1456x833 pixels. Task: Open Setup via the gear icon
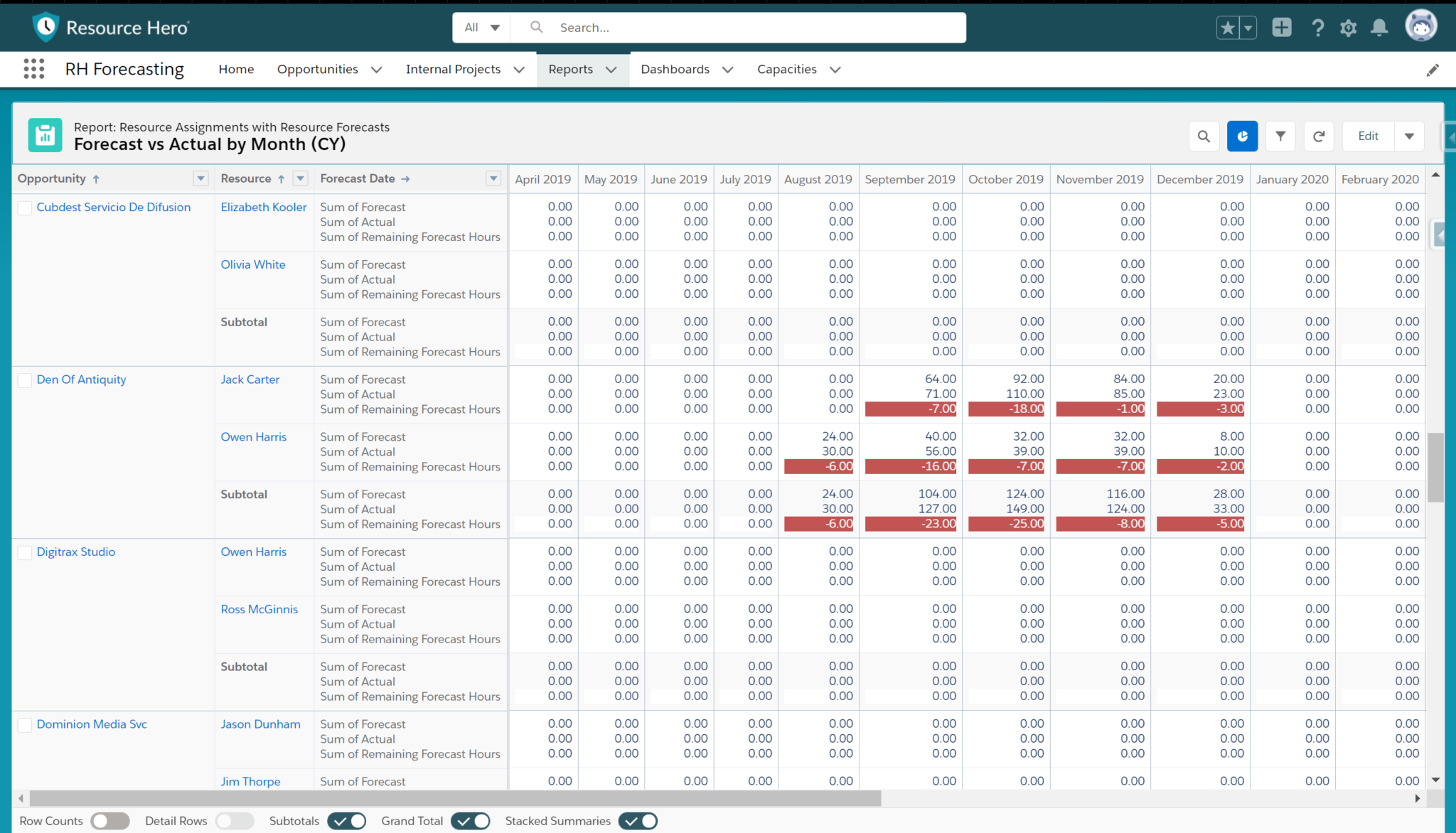click(x=1348, y=27)
